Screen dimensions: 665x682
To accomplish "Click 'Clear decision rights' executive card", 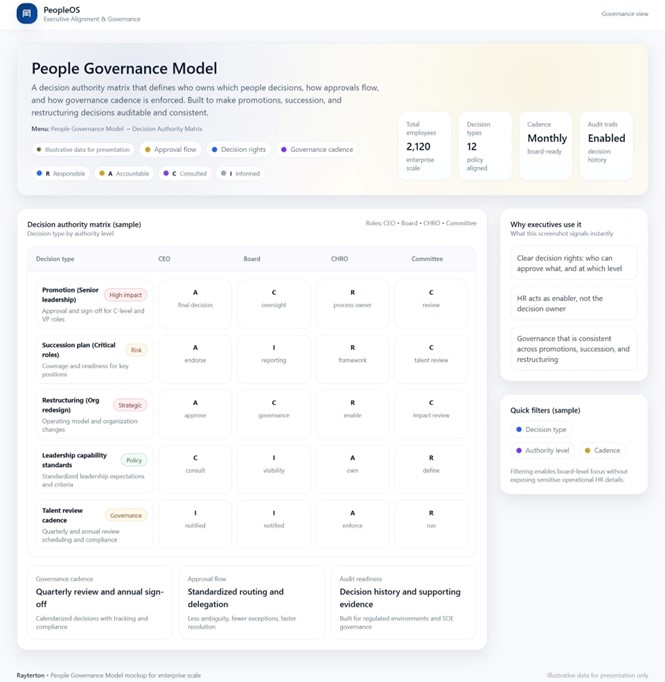I will 574,263.
